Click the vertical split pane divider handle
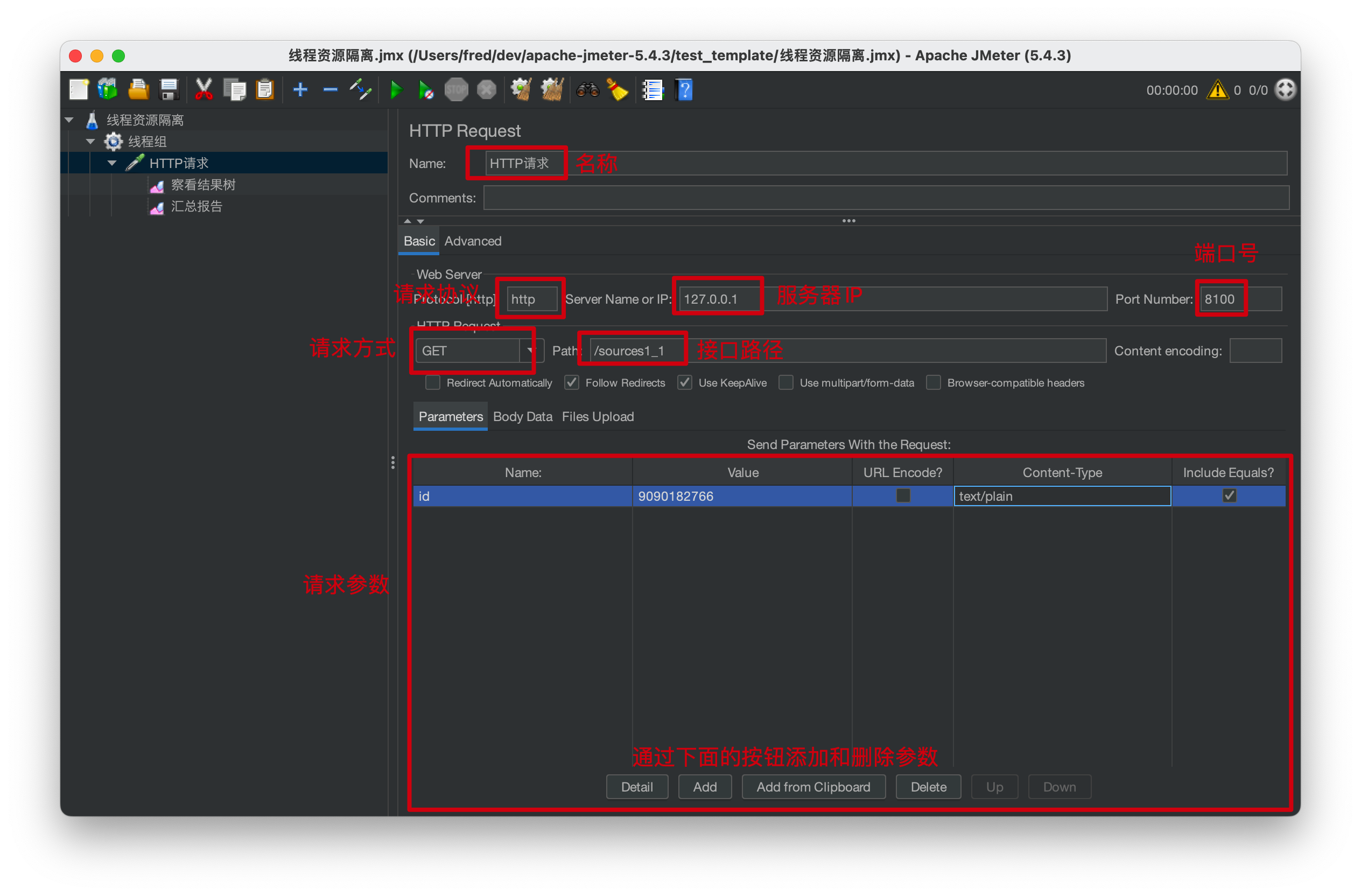This screenshot has width=1361, height=896. pos(393,463)
